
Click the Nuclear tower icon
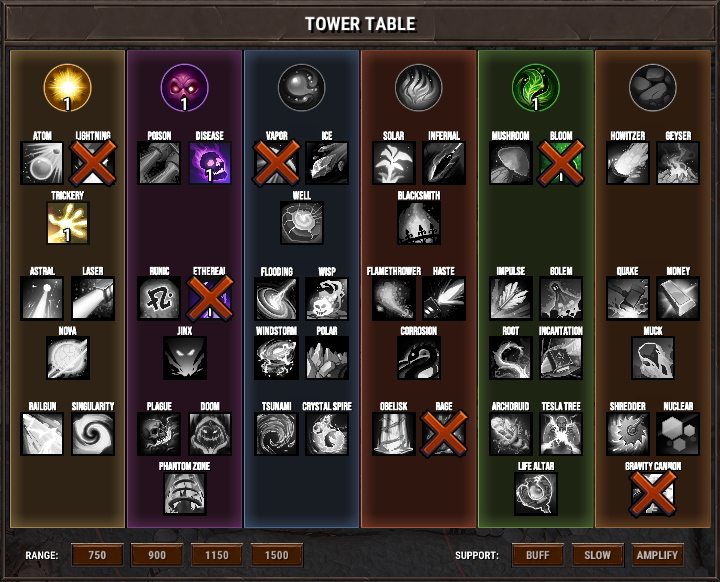[x=678, y=434]
